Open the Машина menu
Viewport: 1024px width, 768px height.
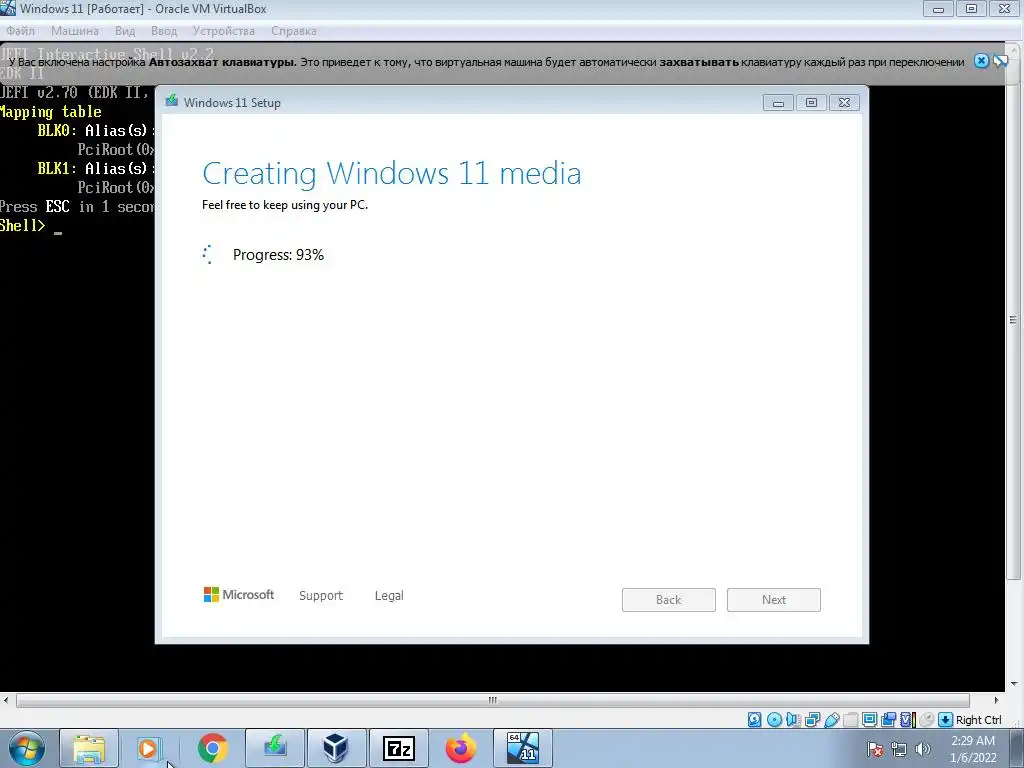74,31
